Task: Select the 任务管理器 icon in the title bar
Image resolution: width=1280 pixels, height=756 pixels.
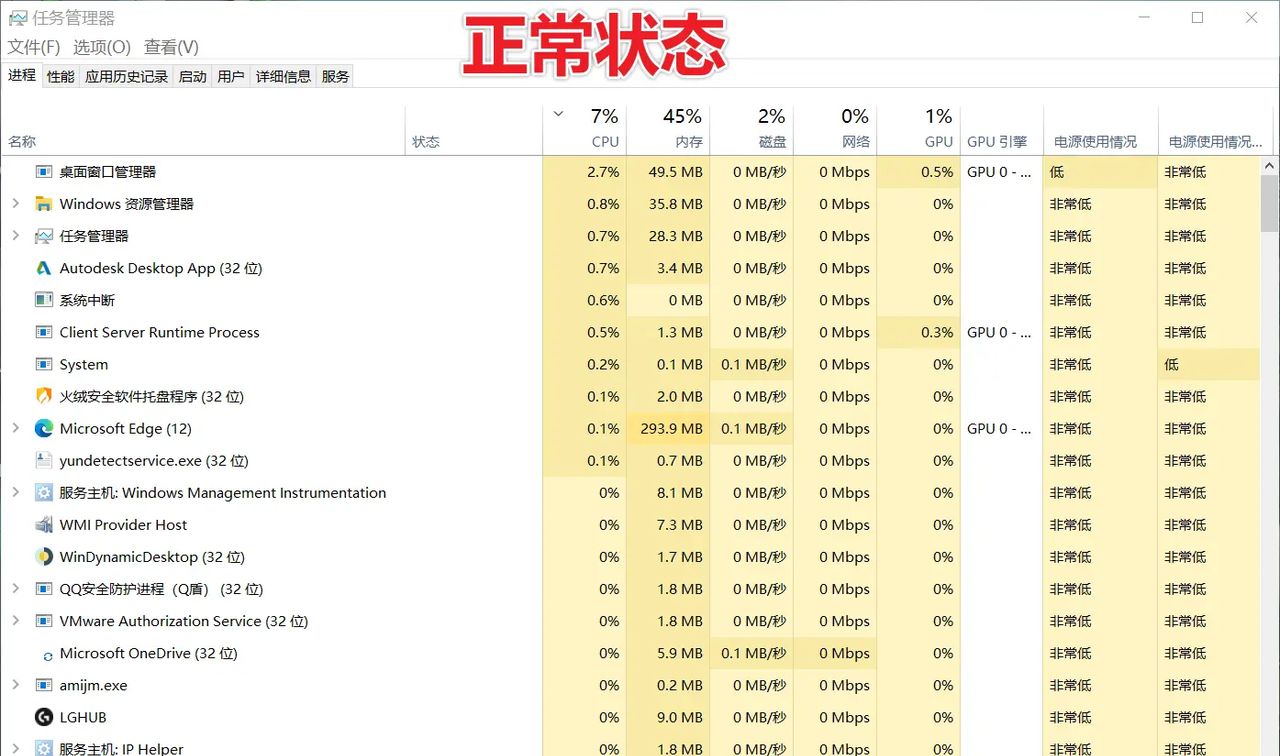Action: pyautogui.click(x=16, y=17)
